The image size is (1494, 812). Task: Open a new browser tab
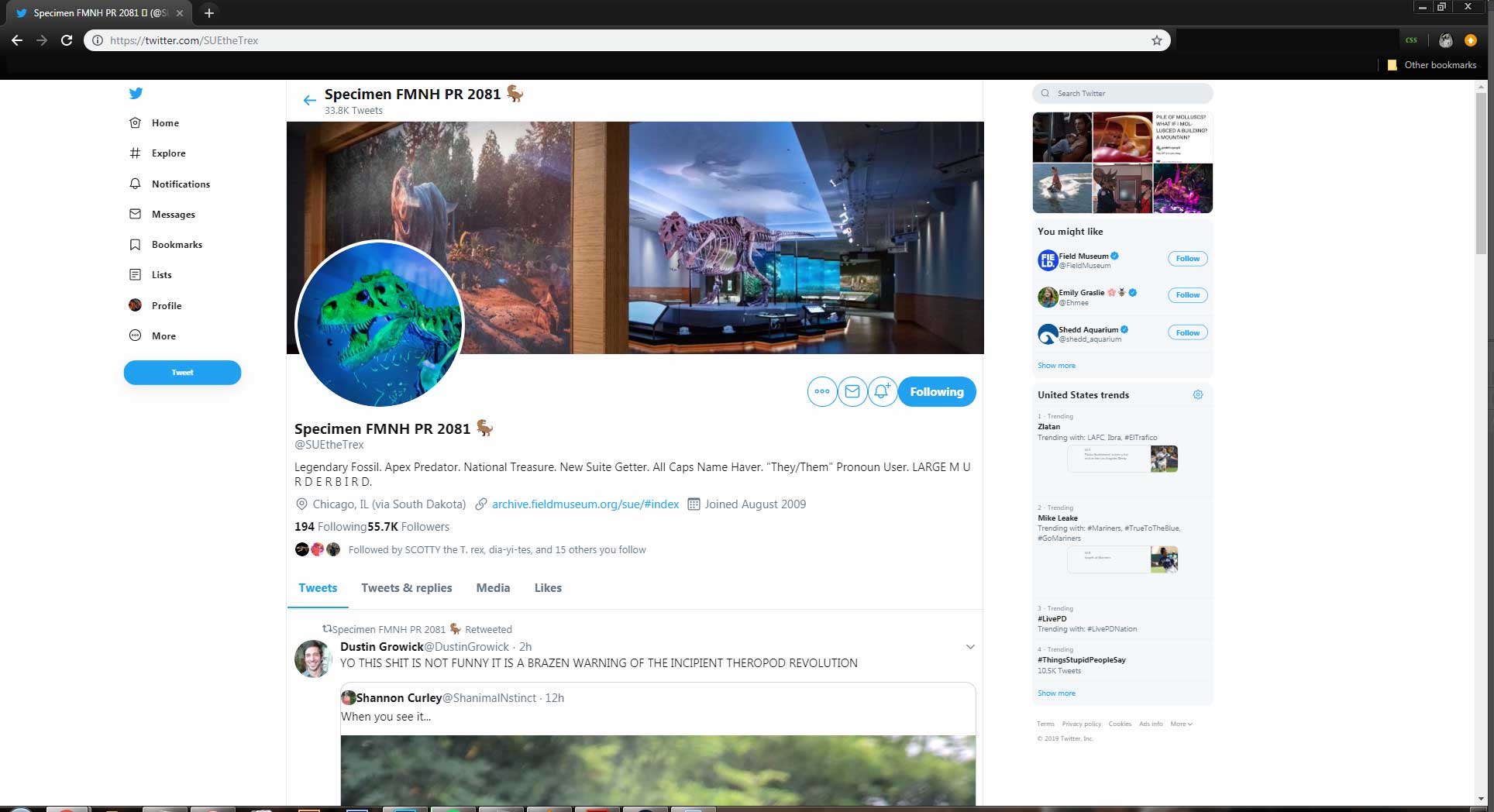[x=208, y=13]
